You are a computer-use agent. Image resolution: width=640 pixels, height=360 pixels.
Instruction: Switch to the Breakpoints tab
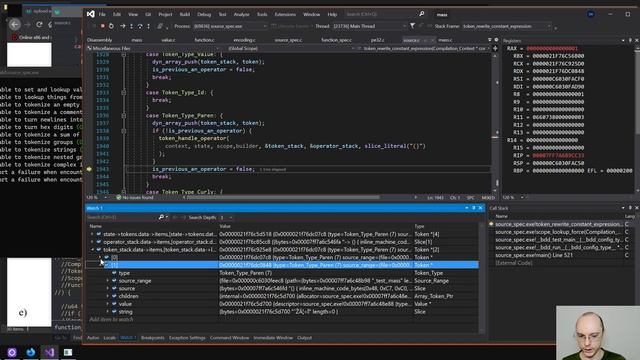coord(153,338)
